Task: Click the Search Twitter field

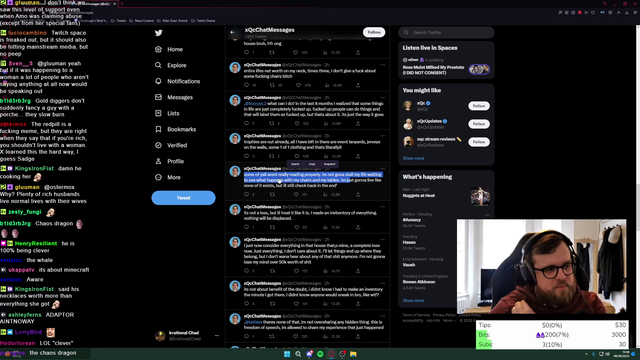Action: [446, 32]
